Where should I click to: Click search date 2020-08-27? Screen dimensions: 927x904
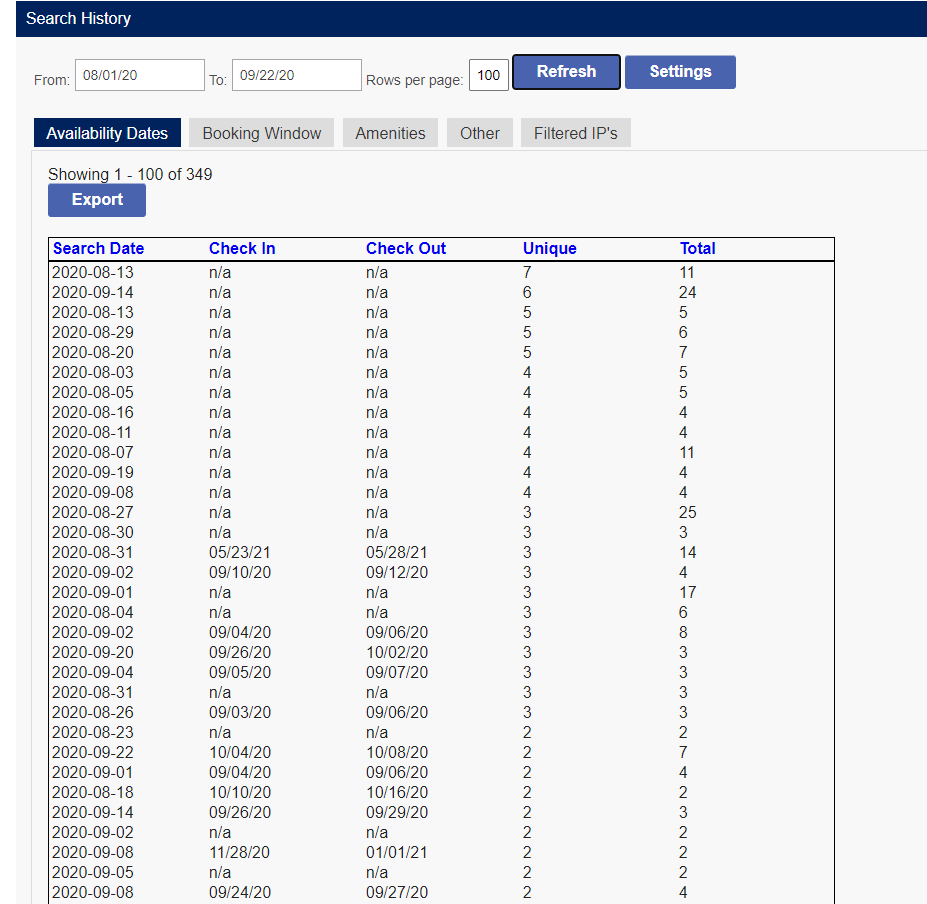tap(93, 512)
